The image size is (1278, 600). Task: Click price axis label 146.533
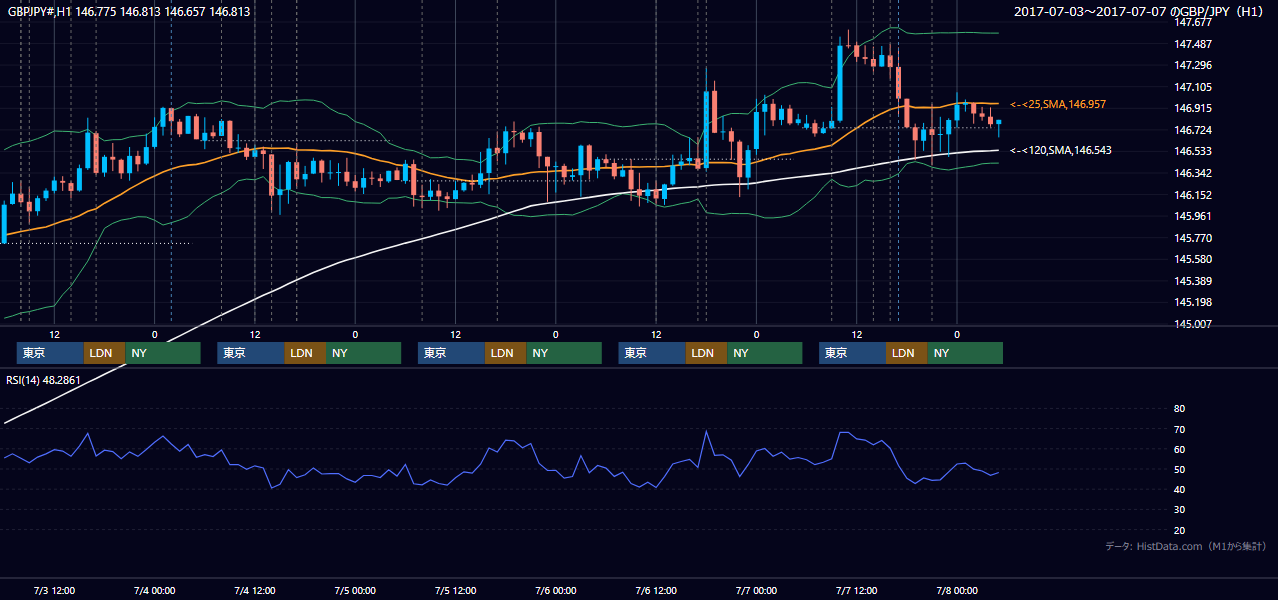tap(1194, 152)
